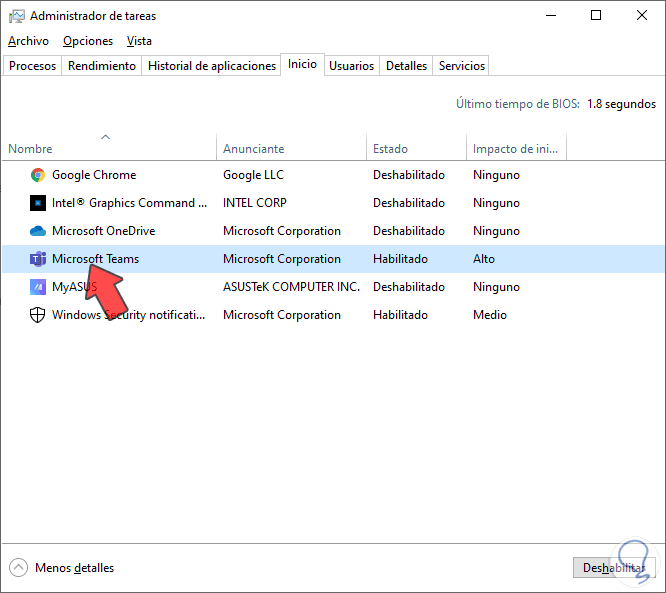
Task: Select the Microsoft OneDrive row name
Action: coord(104,231)
